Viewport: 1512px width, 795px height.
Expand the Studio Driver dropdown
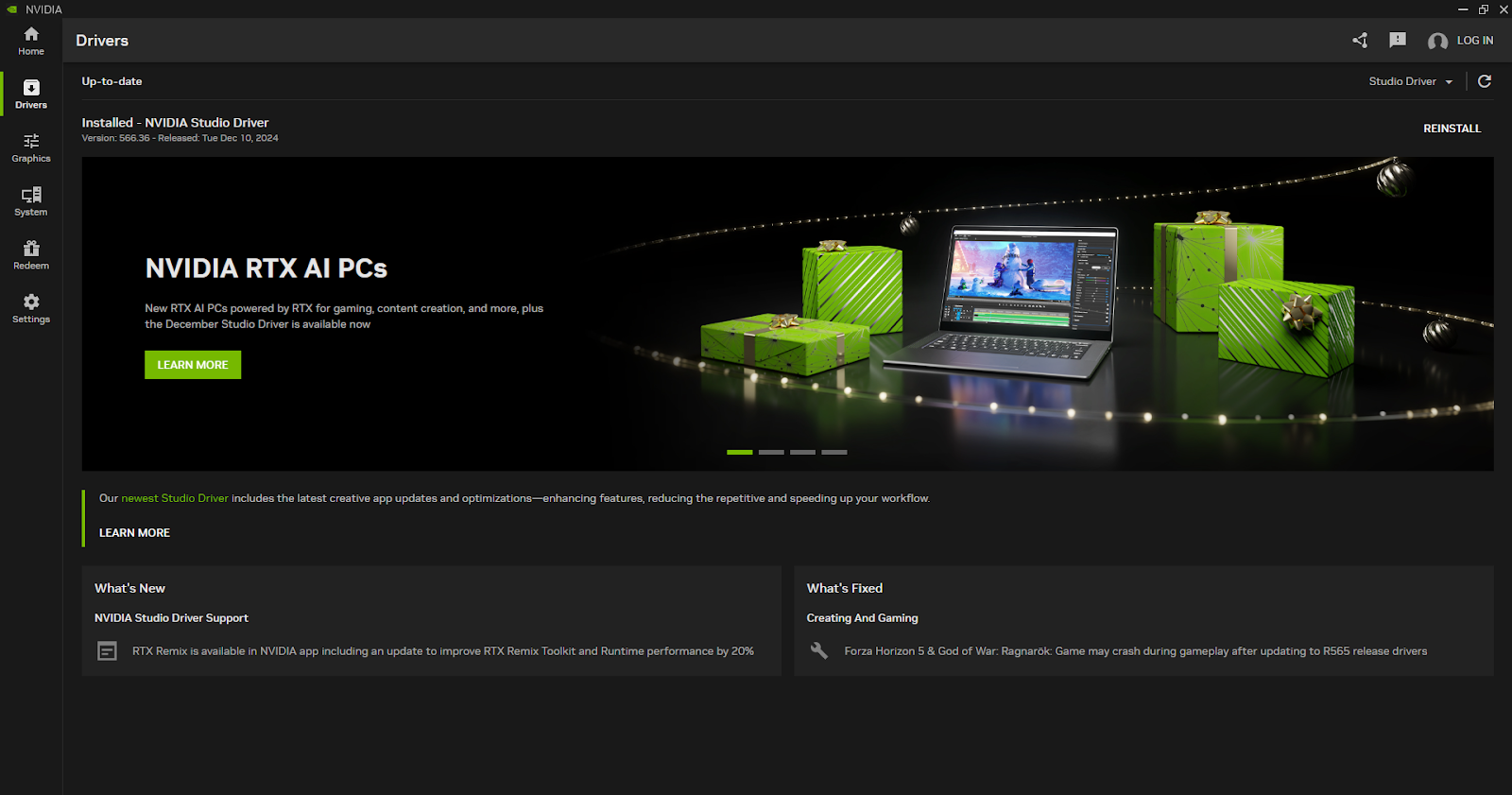tap(1411, 81)
